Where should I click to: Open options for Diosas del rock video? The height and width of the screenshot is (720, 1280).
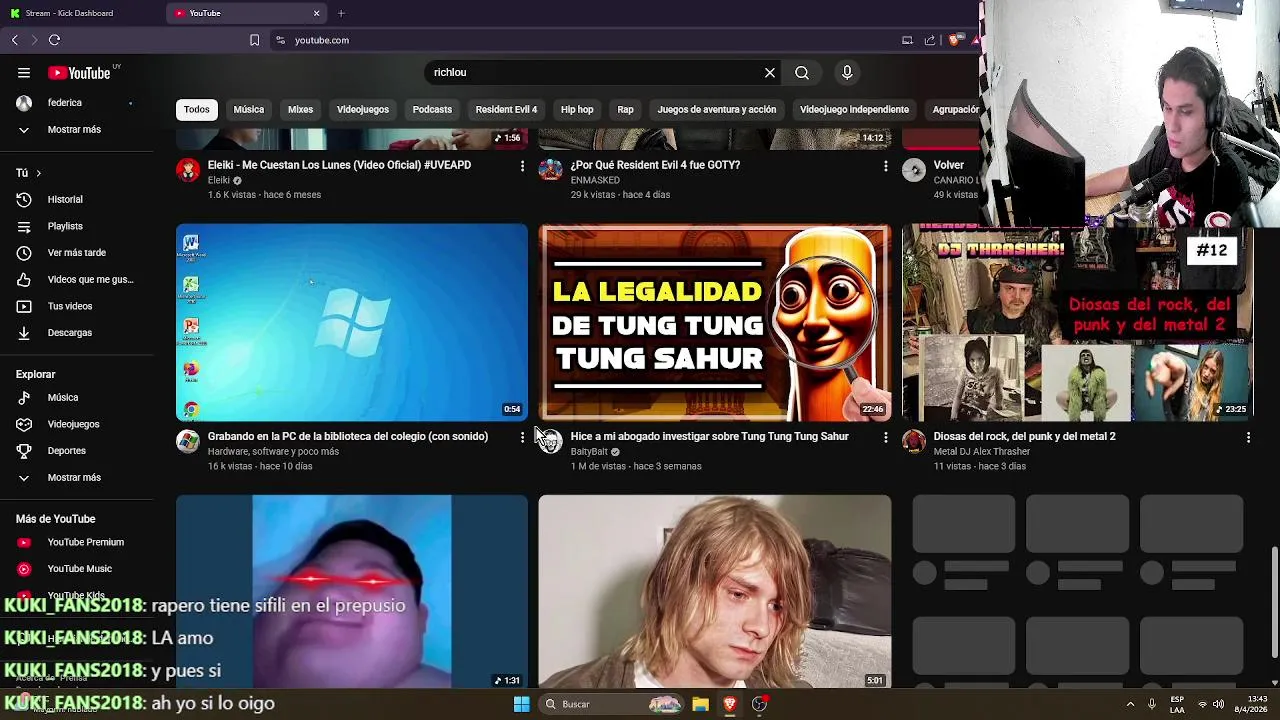tap(1248, 437)
